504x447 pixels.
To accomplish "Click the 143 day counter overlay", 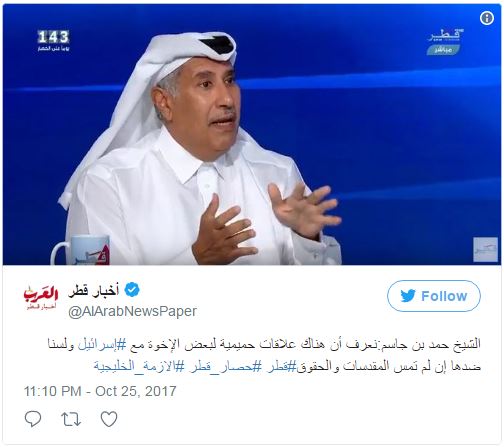I will (x=53, y=40).
